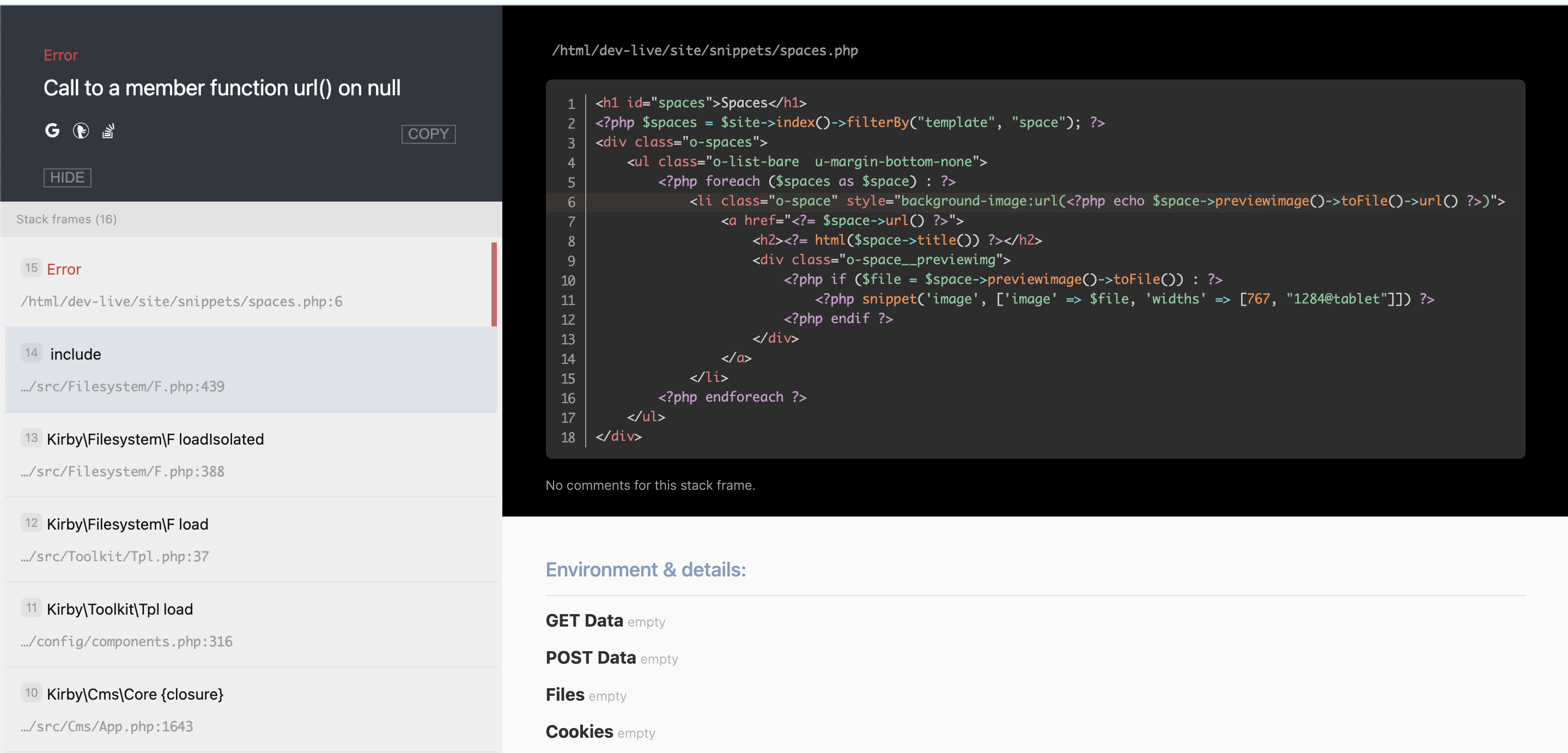Click the Stack frames (16) header
The image size is (1568, 753).
pos(66,219)
